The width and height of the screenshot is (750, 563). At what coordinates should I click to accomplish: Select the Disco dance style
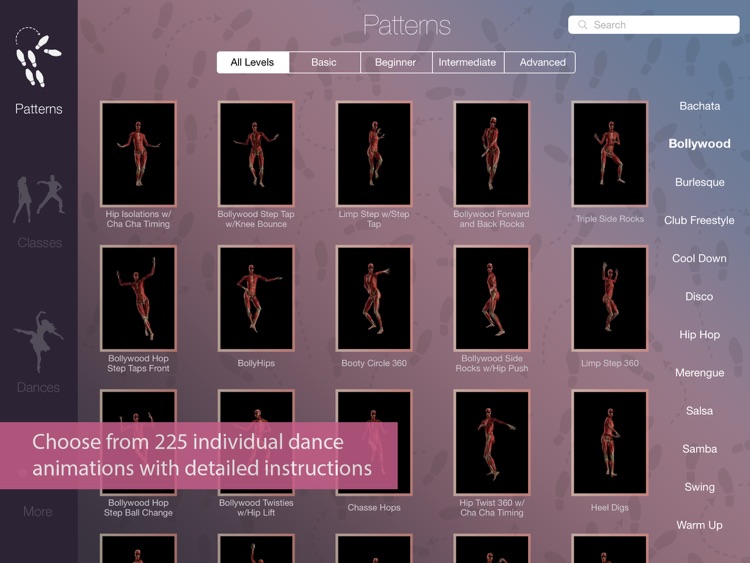pos(699,297)
